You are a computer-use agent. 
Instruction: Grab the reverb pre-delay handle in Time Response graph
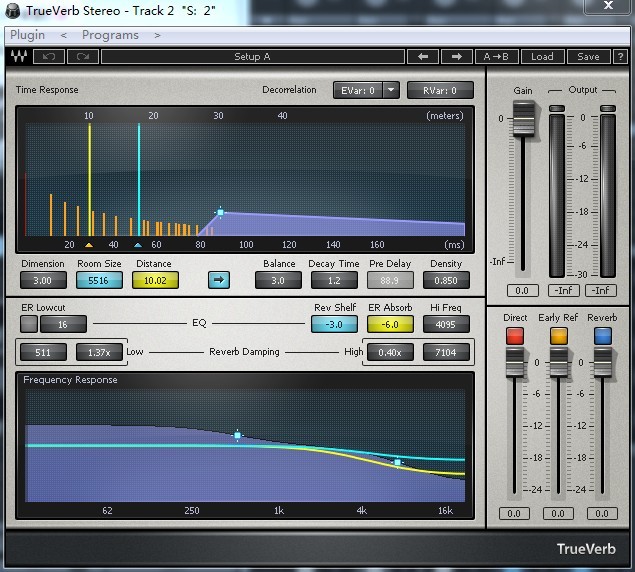click(x=220, y=212)
